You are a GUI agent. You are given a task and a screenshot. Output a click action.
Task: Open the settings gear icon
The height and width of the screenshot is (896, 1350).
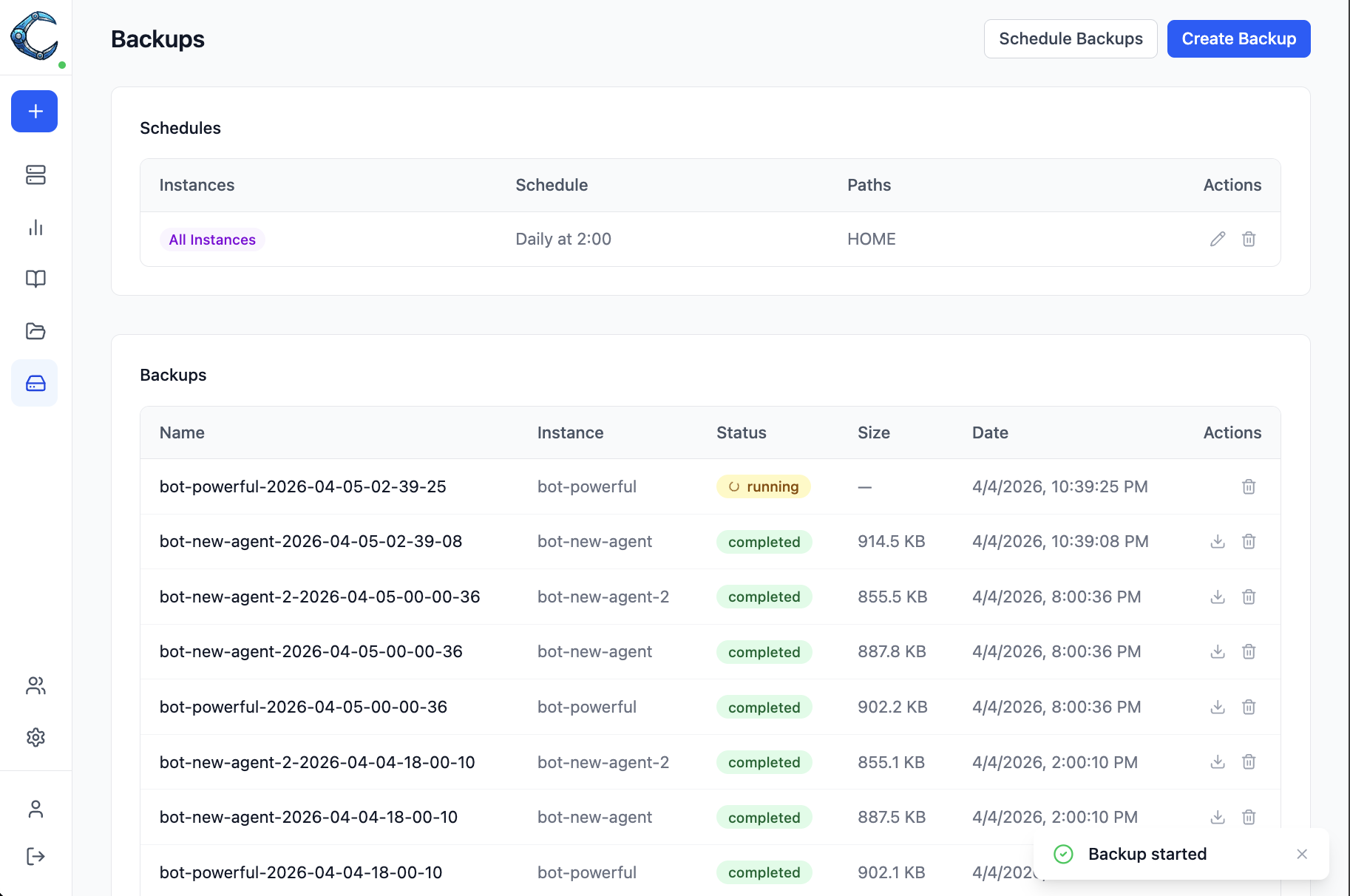pos(34,737)
